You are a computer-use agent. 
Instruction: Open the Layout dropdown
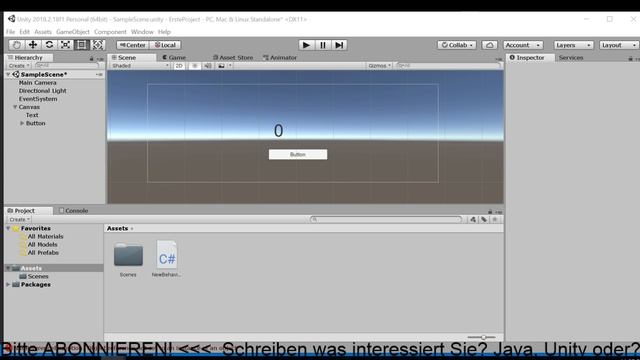(x=619, y=45)
